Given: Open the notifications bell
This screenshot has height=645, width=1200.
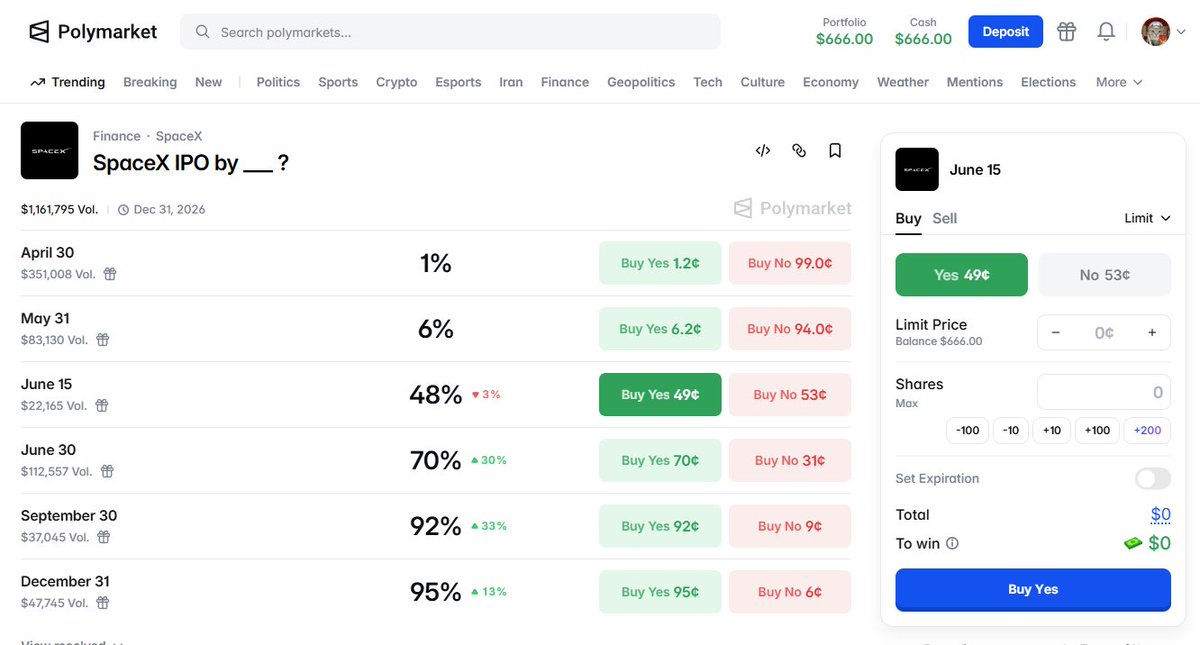Looking at the screenshot, I should point(1105,32).
